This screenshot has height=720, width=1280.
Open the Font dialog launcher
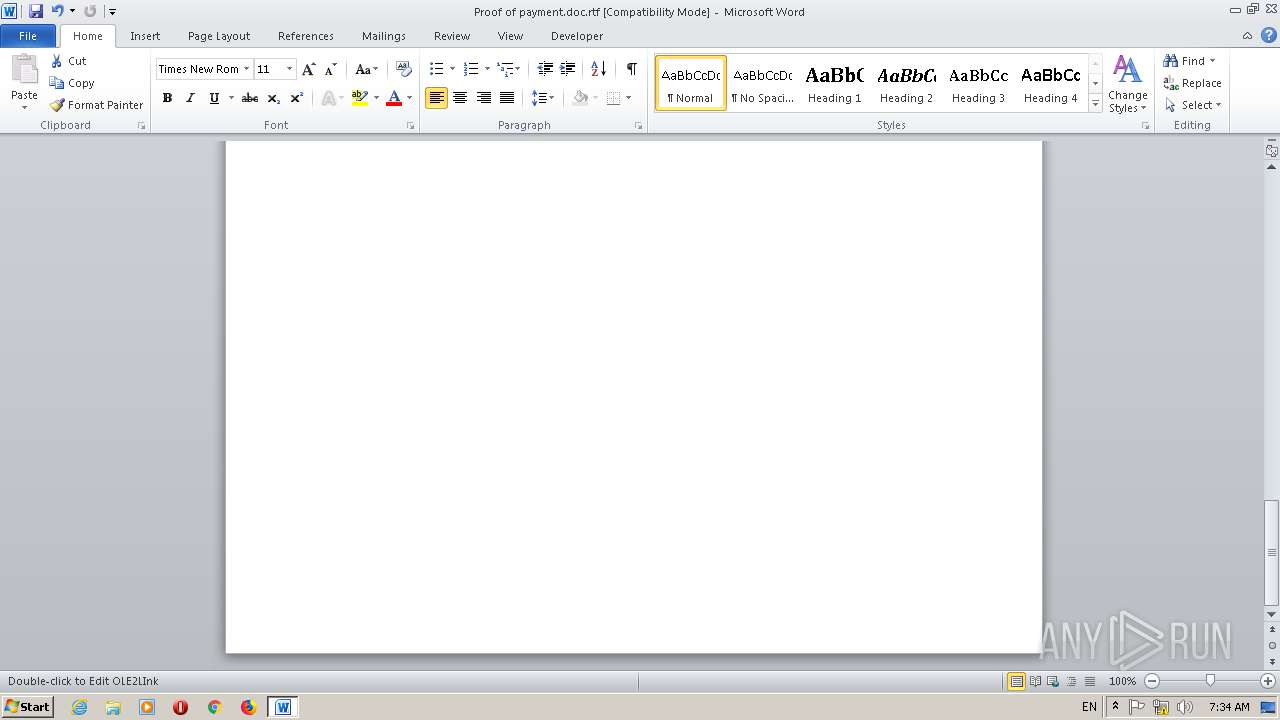click(411, 126)
